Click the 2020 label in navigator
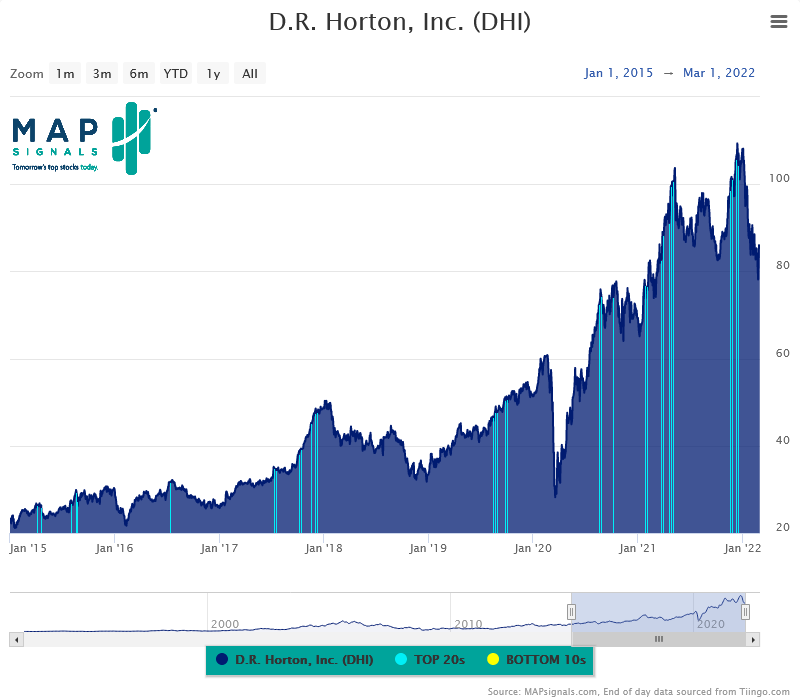800x700 pixels. tap(711, 624)
